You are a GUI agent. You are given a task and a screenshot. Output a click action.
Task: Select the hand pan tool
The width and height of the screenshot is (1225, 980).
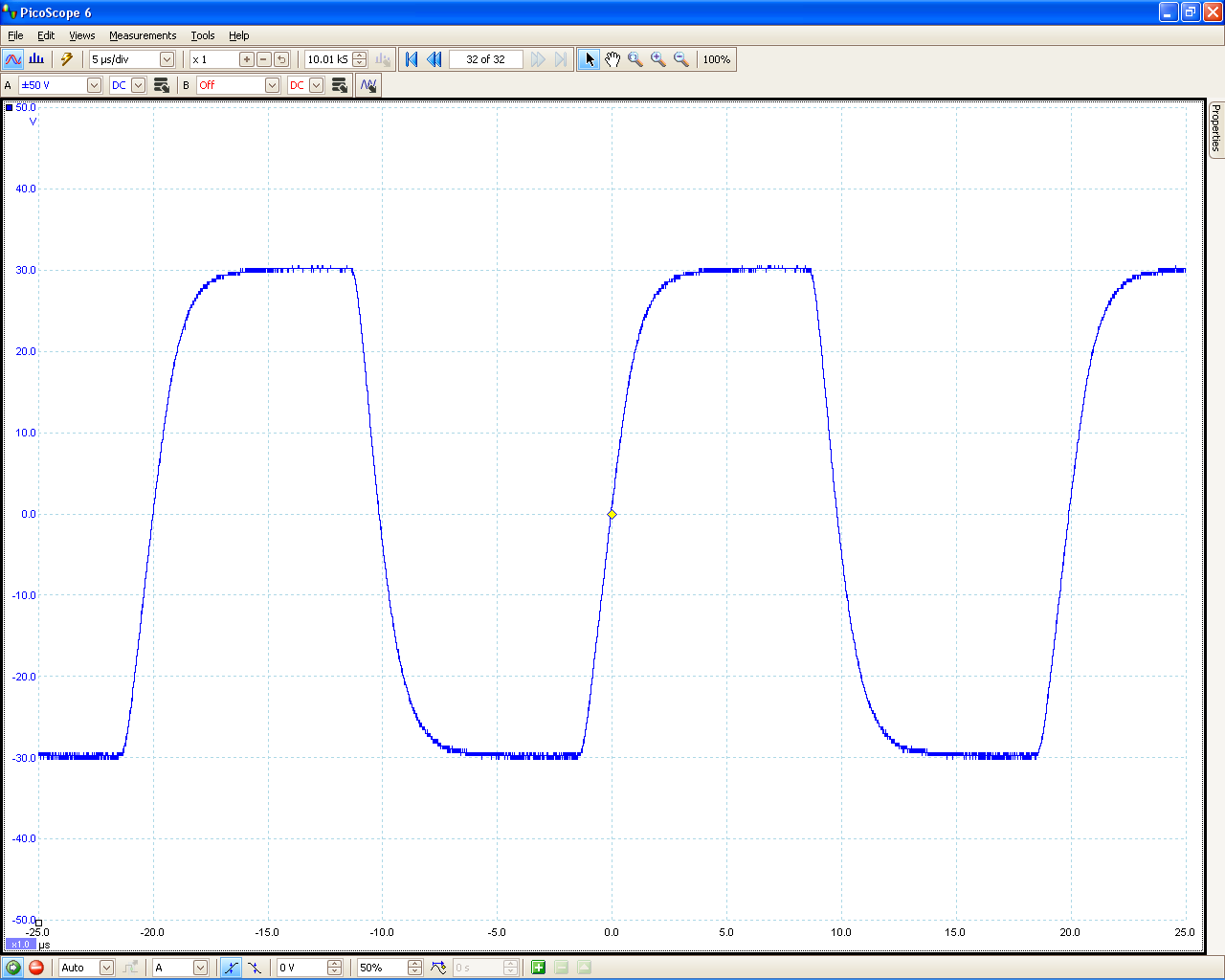pos(612,59)
